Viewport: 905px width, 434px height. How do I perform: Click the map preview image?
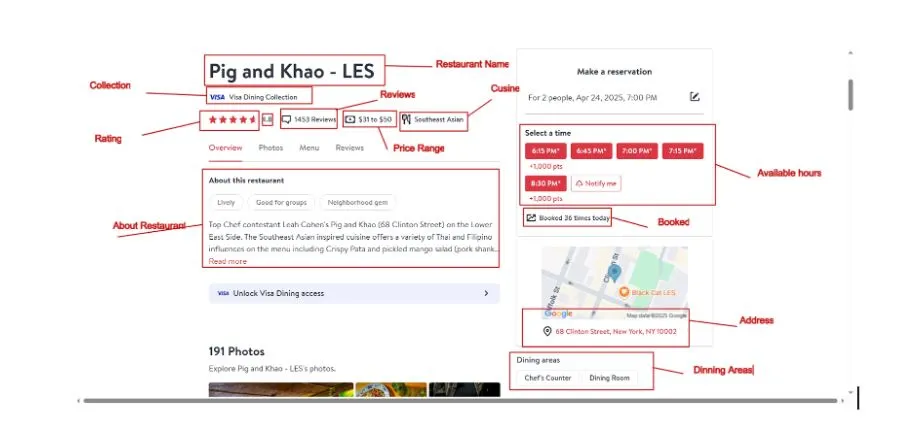pyautogui.click(x=615, y=283)
